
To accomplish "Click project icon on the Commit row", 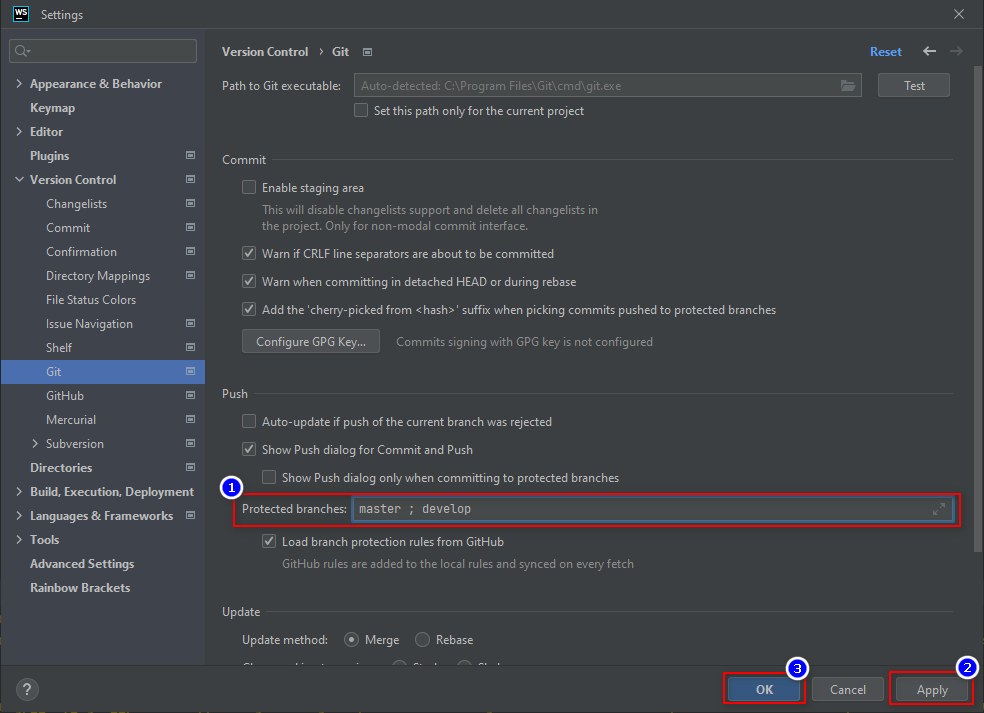I will (x=191, y=227).
